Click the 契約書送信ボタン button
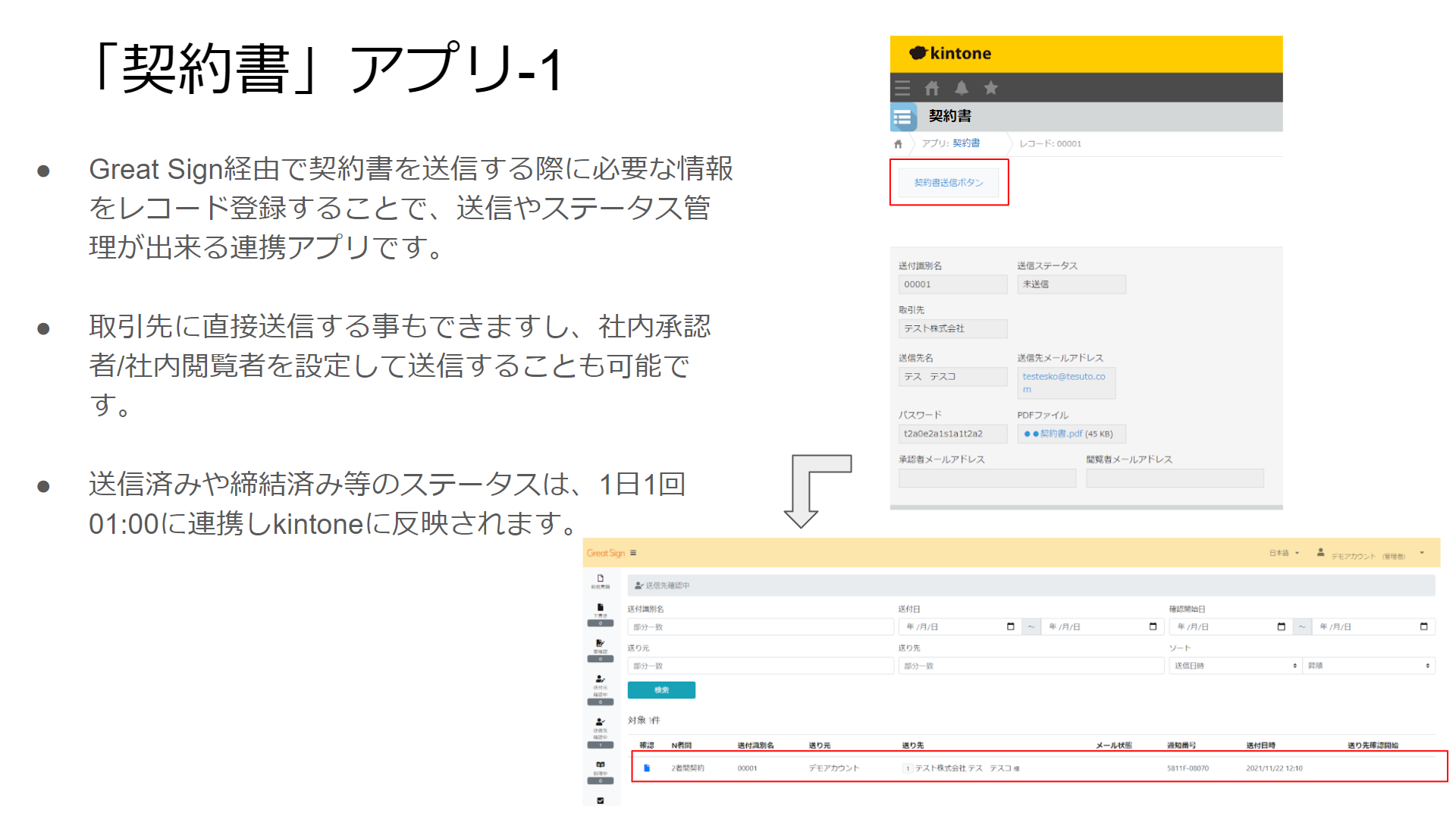 click(949, 183)
